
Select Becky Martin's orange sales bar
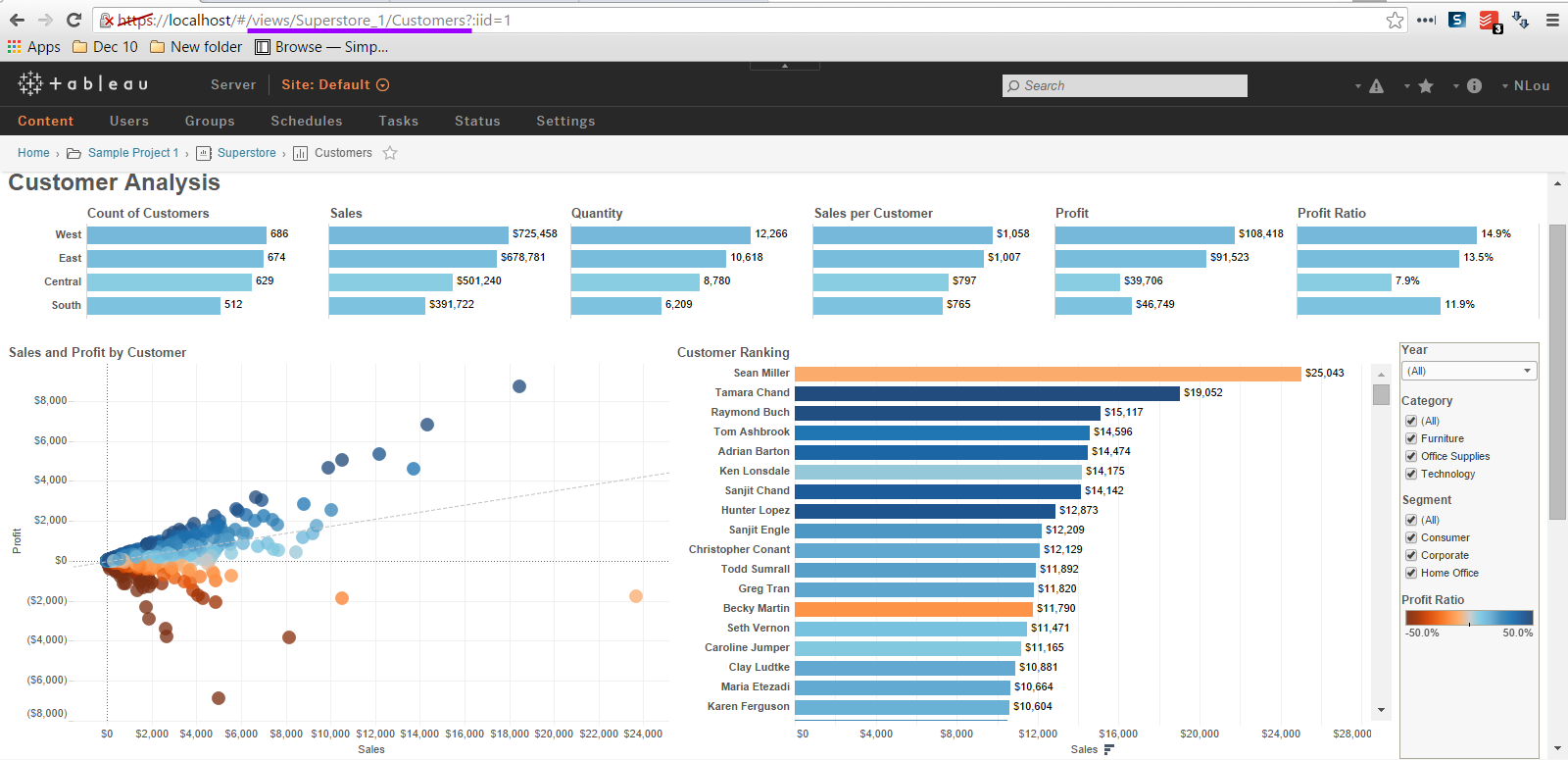click(x=913, y=609)
